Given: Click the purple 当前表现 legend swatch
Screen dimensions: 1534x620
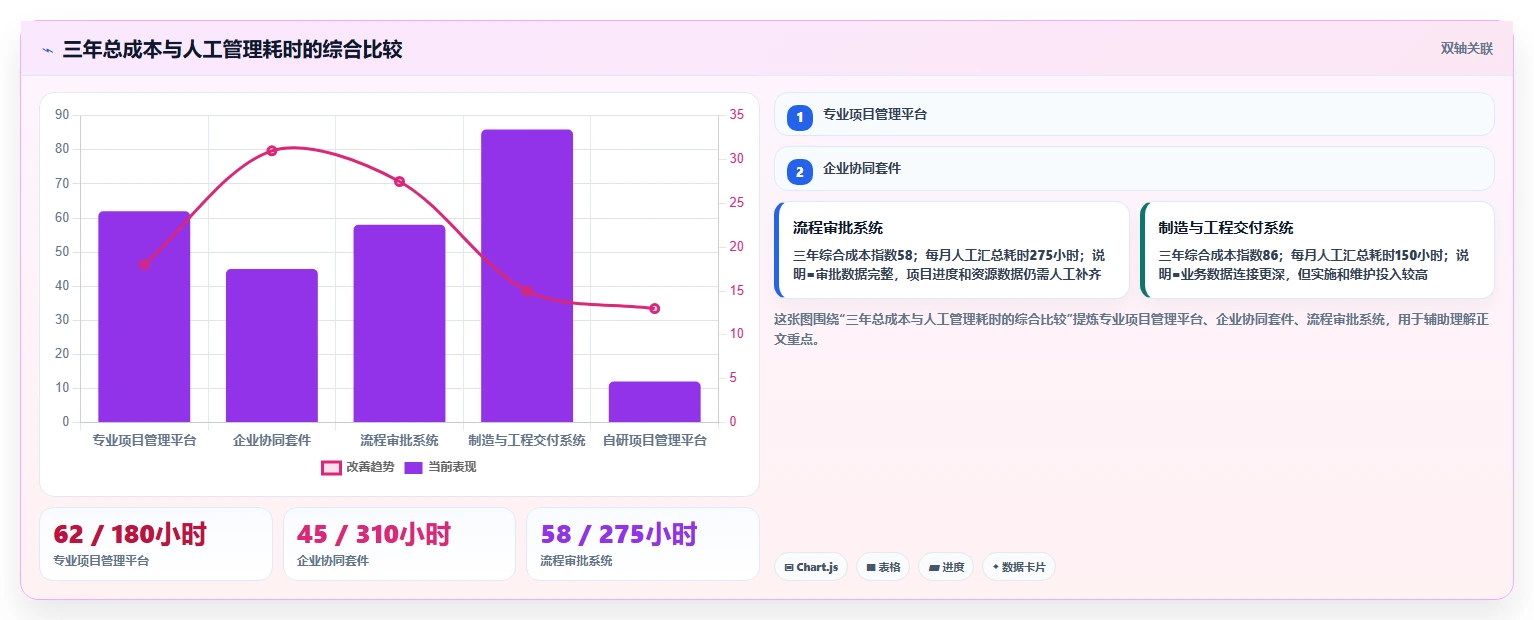Looking at the screenshot, I should (414, 467).
